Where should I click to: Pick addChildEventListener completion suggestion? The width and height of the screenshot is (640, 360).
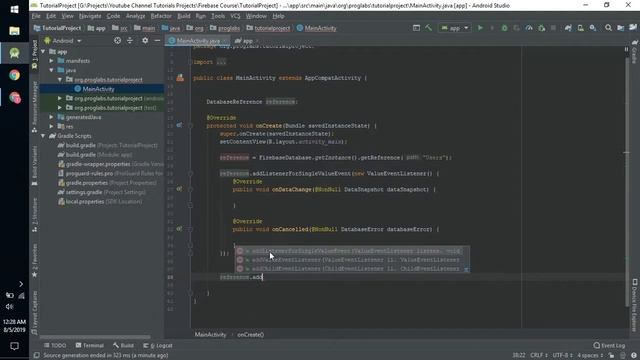[352, 269]
